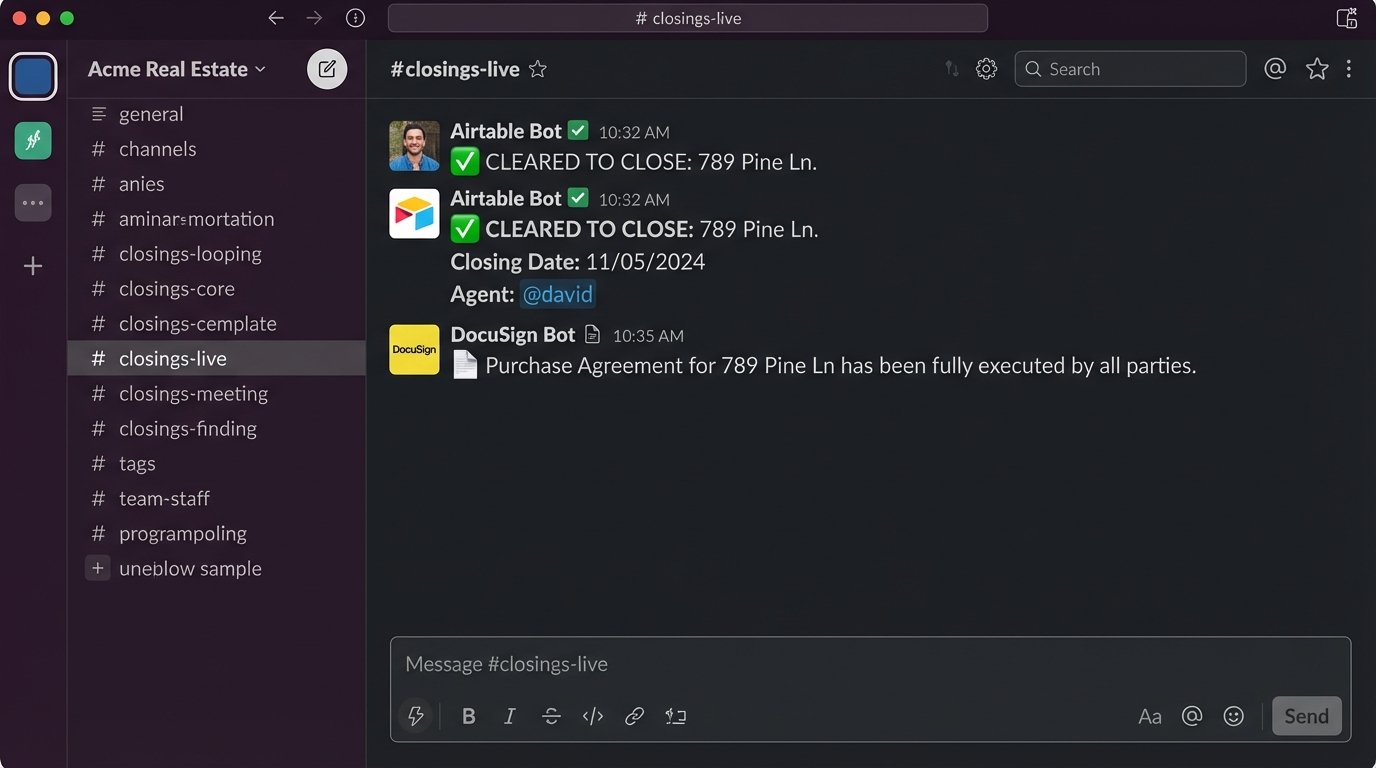This screenshot has width=1376, height=768.
Task: Click the mention (@) icon in the composer
Action: pyautogui.click(x=1192, y=716)
